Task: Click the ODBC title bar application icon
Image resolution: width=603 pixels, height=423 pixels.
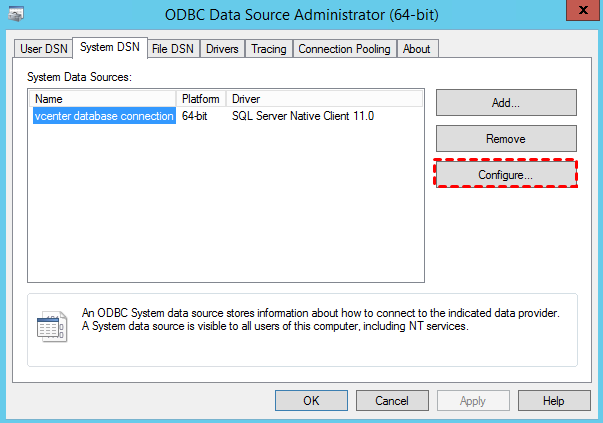Action: [x=16, y=14]
